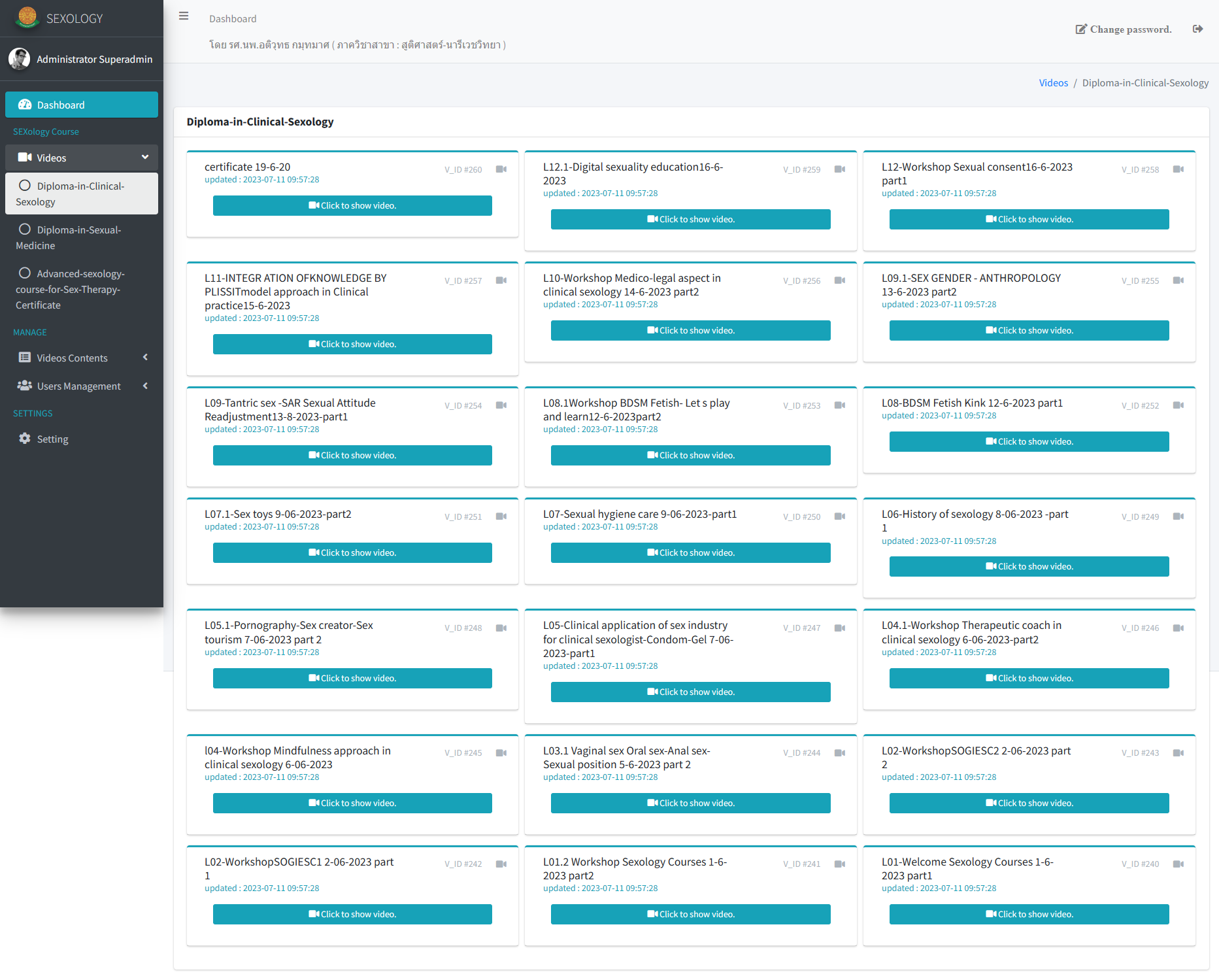Image resolution: width=1219 pixels, height=980 pixels.
Task: Show video for l04-Workshop Mindfulness approach
Action: 352,803
